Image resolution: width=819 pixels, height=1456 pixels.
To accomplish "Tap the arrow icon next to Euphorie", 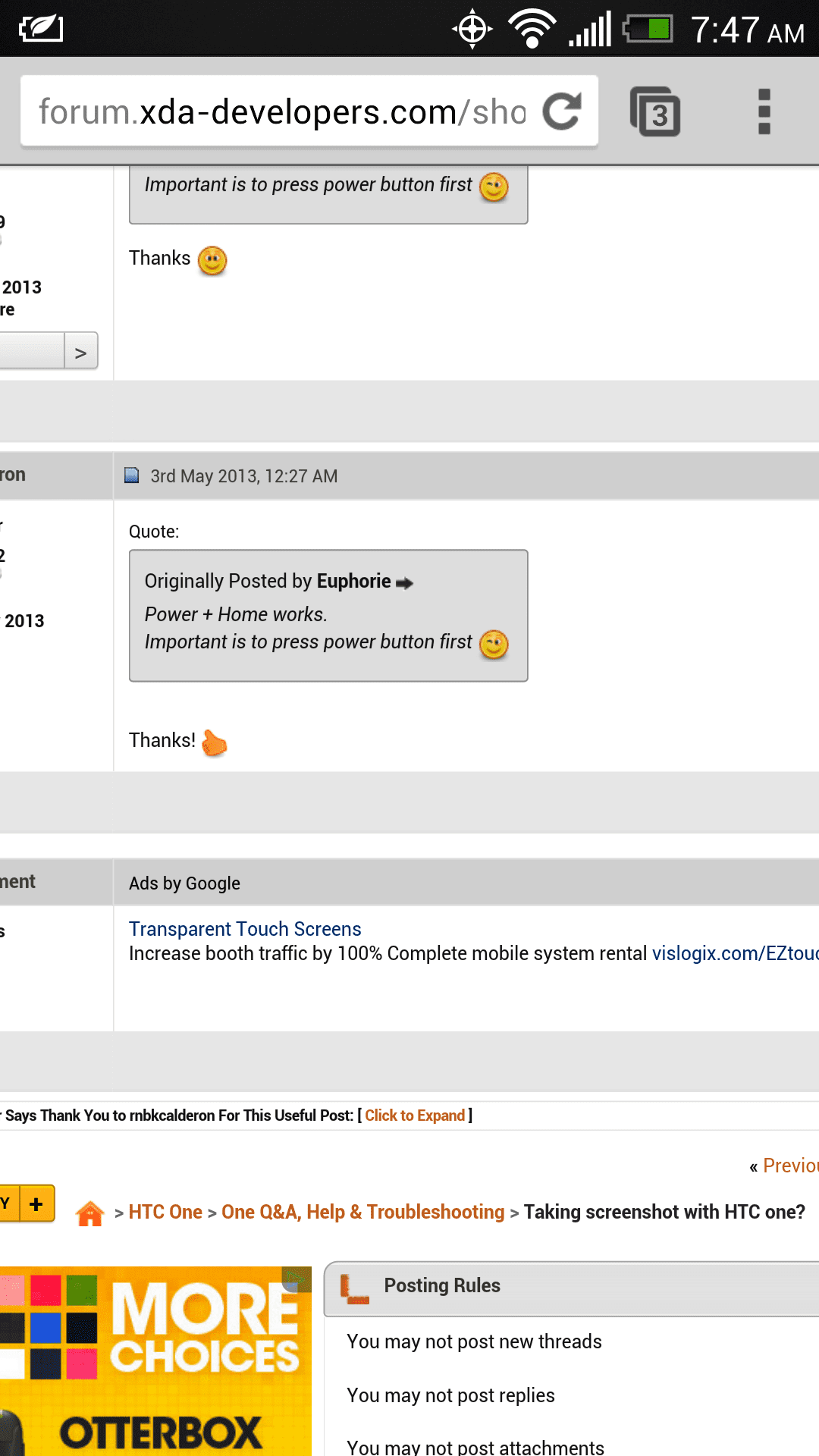I will [x=405, y=583].
